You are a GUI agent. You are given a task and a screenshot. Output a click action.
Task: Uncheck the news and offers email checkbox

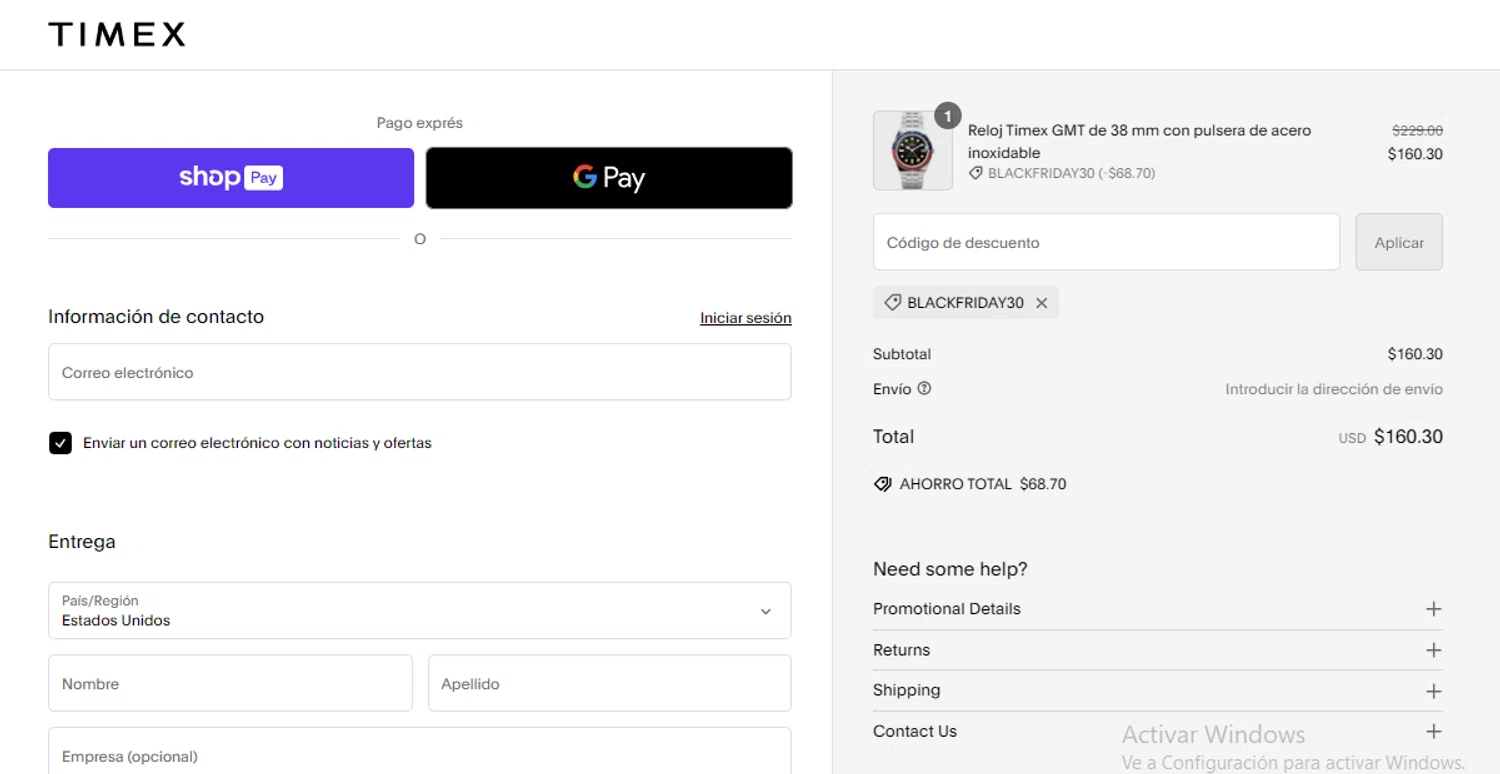coord(60,443)
